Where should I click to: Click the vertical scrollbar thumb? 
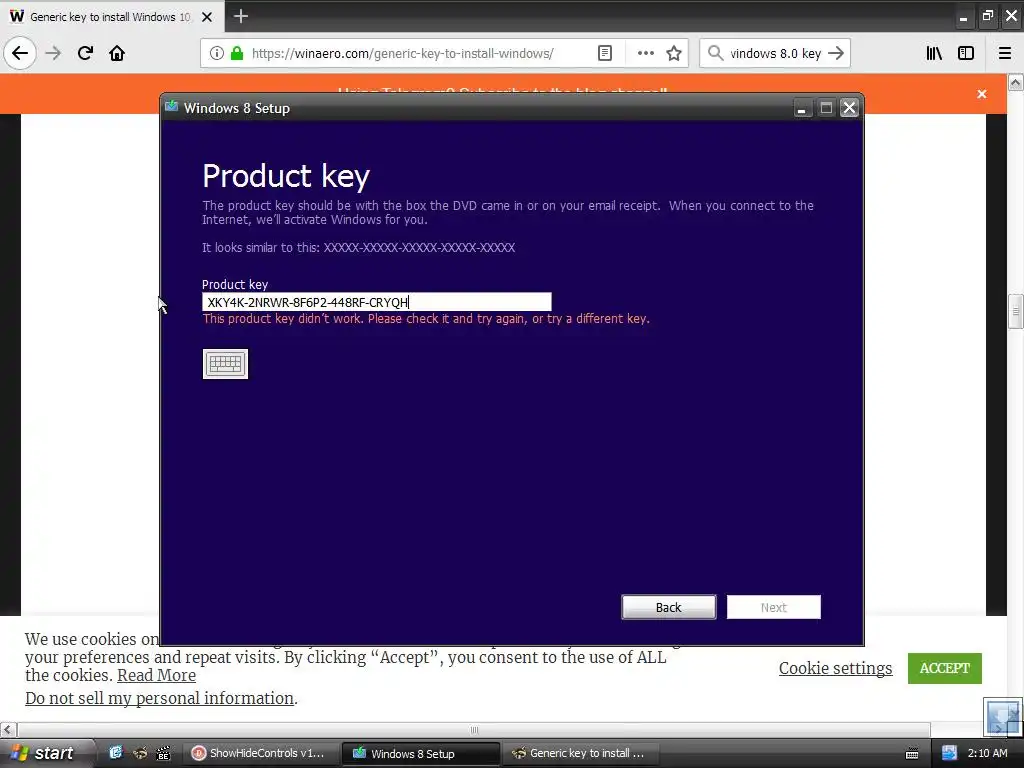click(x=1016, y=312)
